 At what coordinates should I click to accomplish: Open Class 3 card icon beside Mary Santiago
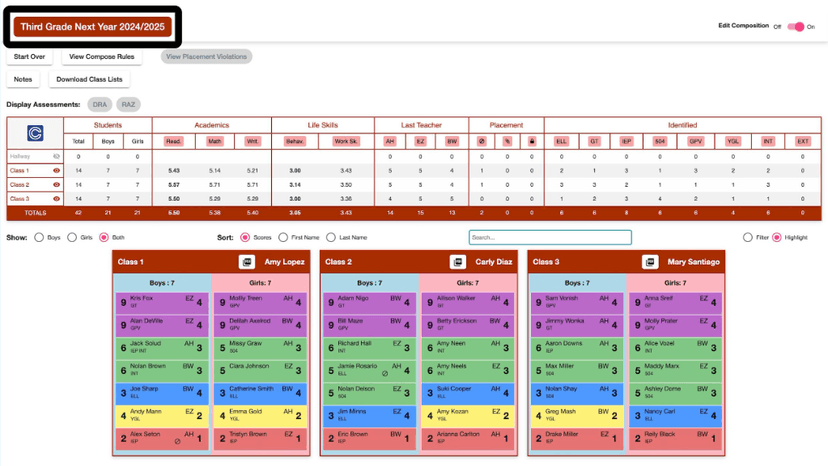(x=650, y=262)
